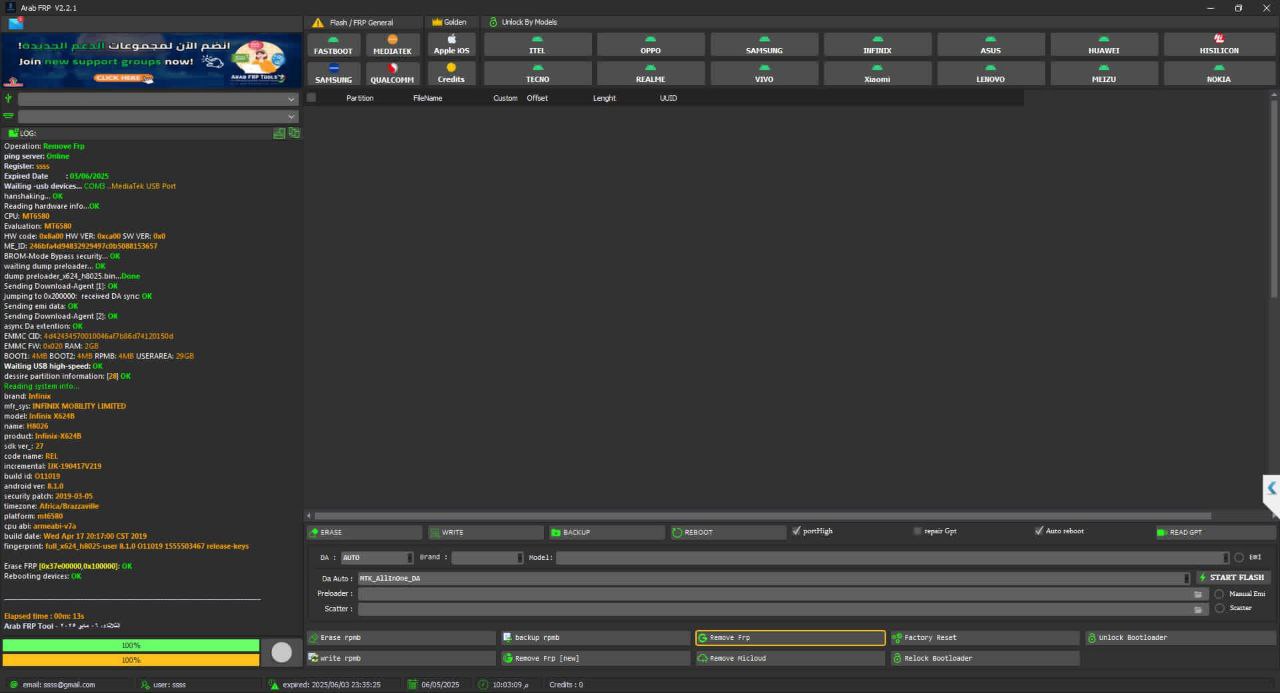Click START FLASH button
Viewport: 1280px width, 693px height.
(x=1235, y=578)
